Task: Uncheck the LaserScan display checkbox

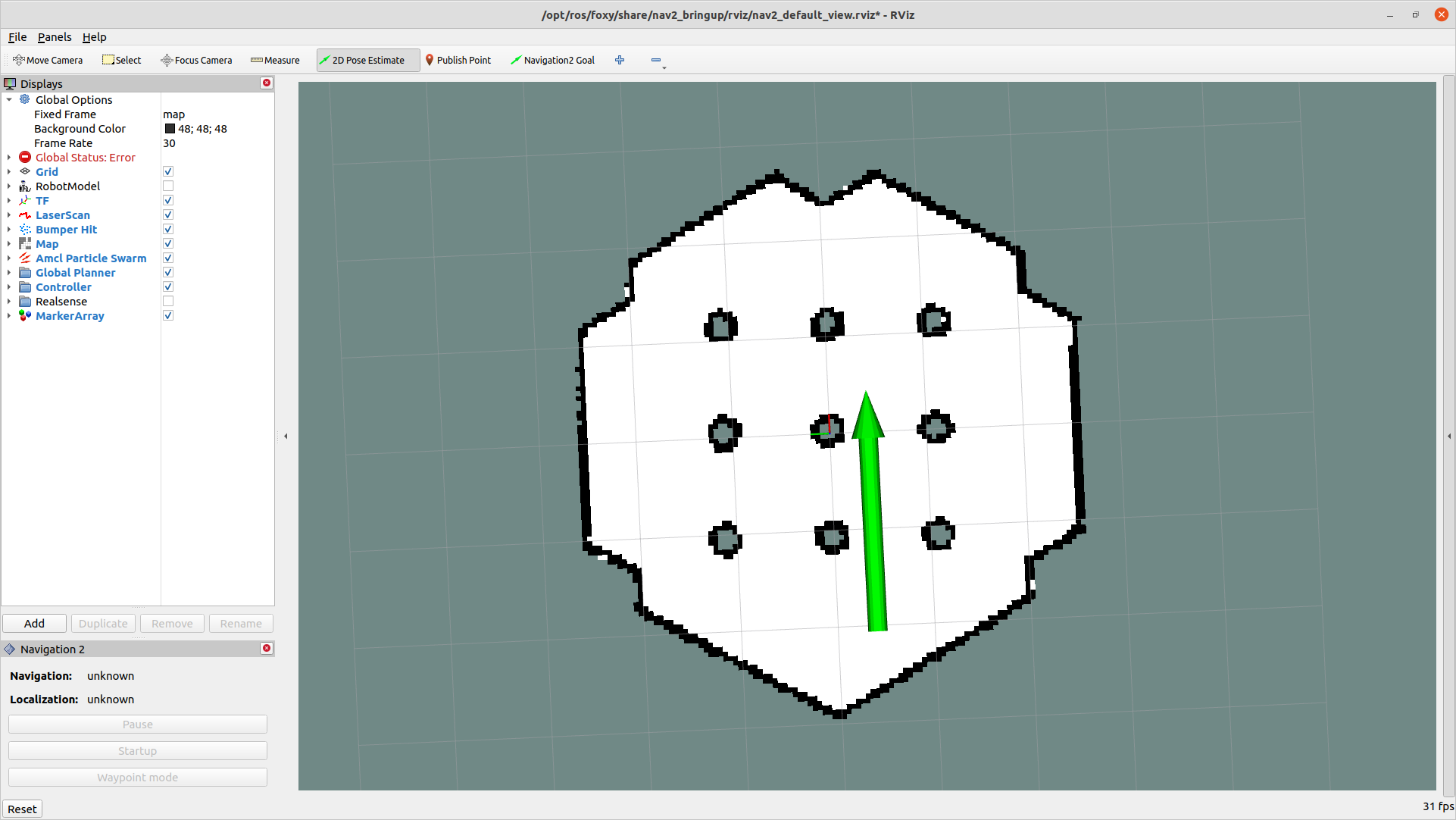Action: click(168, 215)
